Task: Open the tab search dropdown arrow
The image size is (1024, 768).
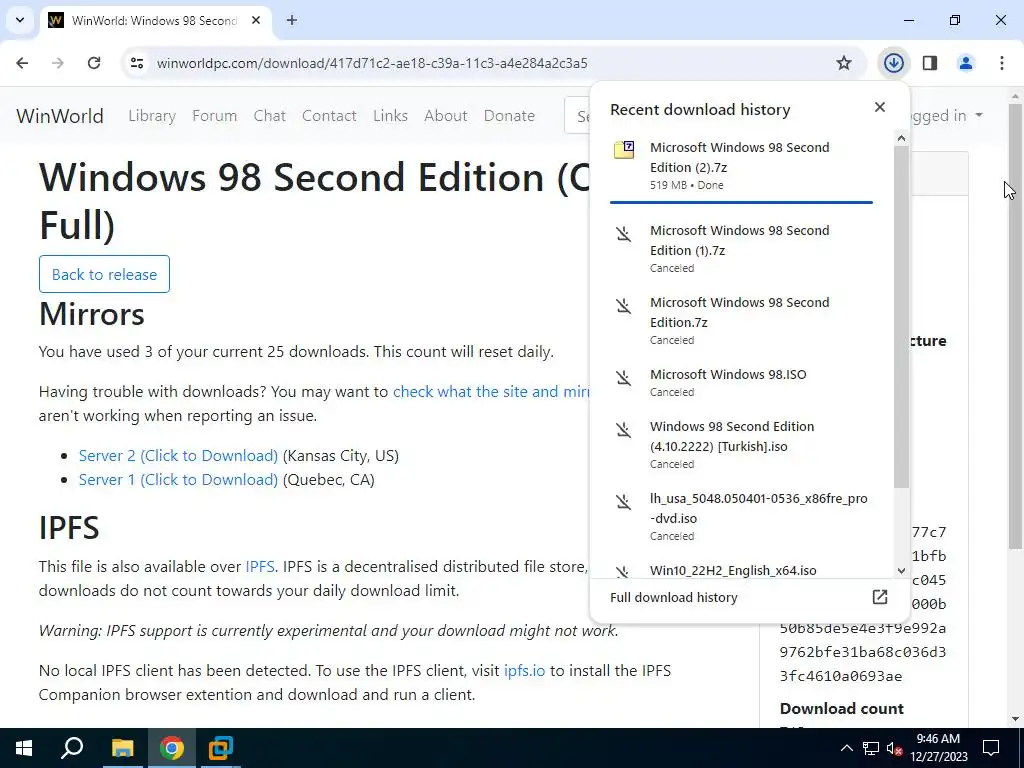Action: pyautogui.click(x=20, y=20)
